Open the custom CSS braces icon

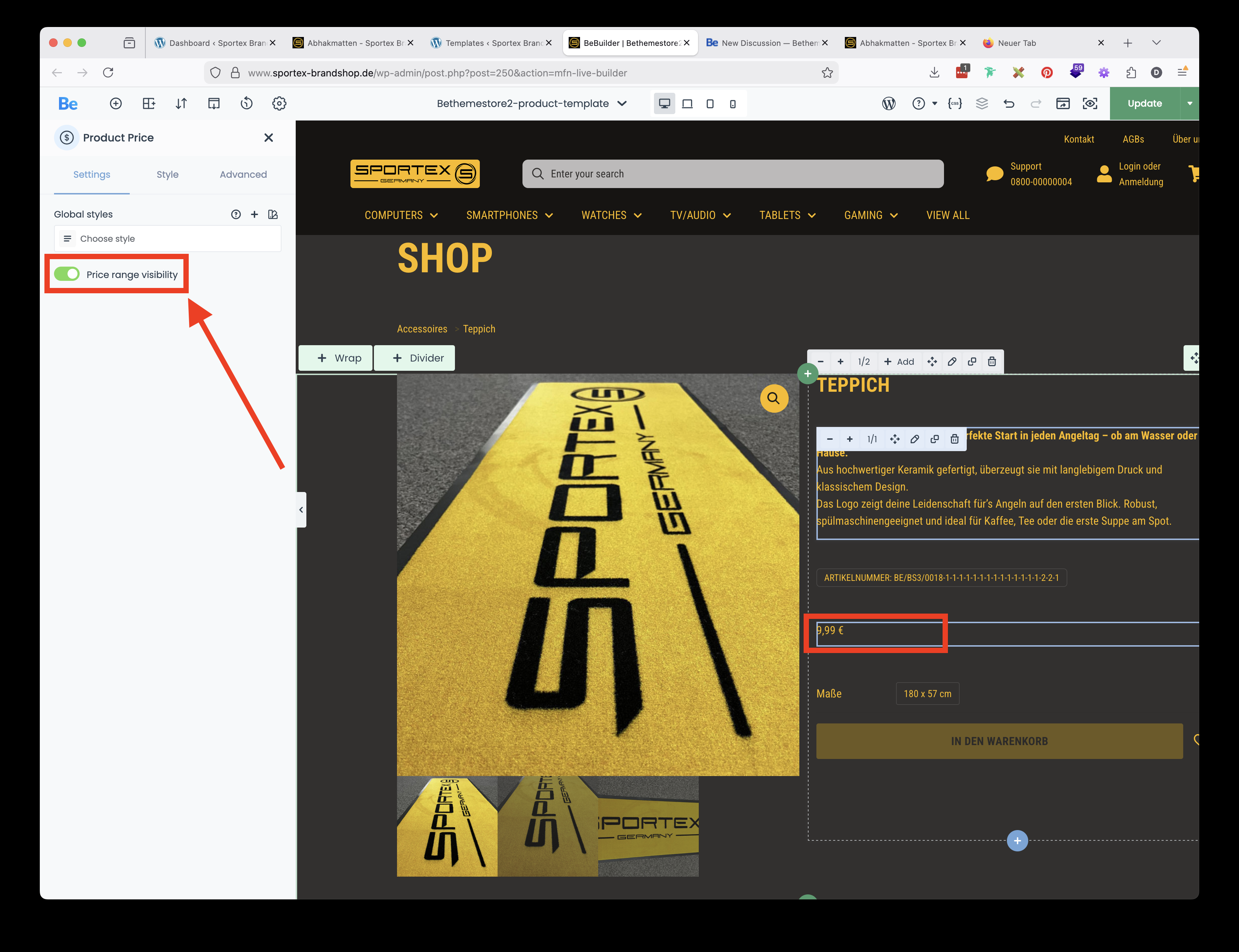955,103
